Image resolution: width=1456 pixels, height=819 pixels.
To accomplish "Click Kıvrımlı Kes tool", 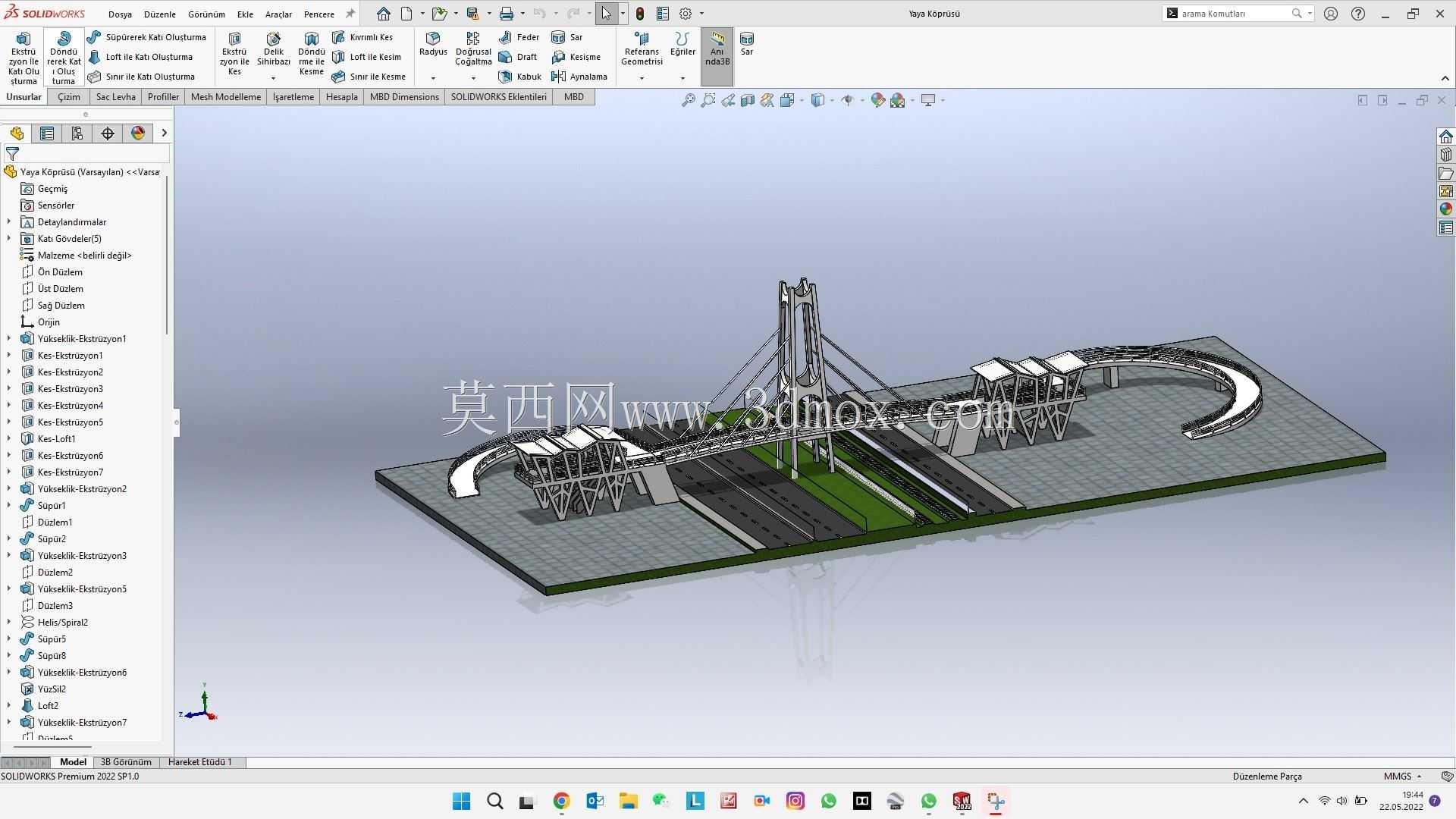I will 362,37.
